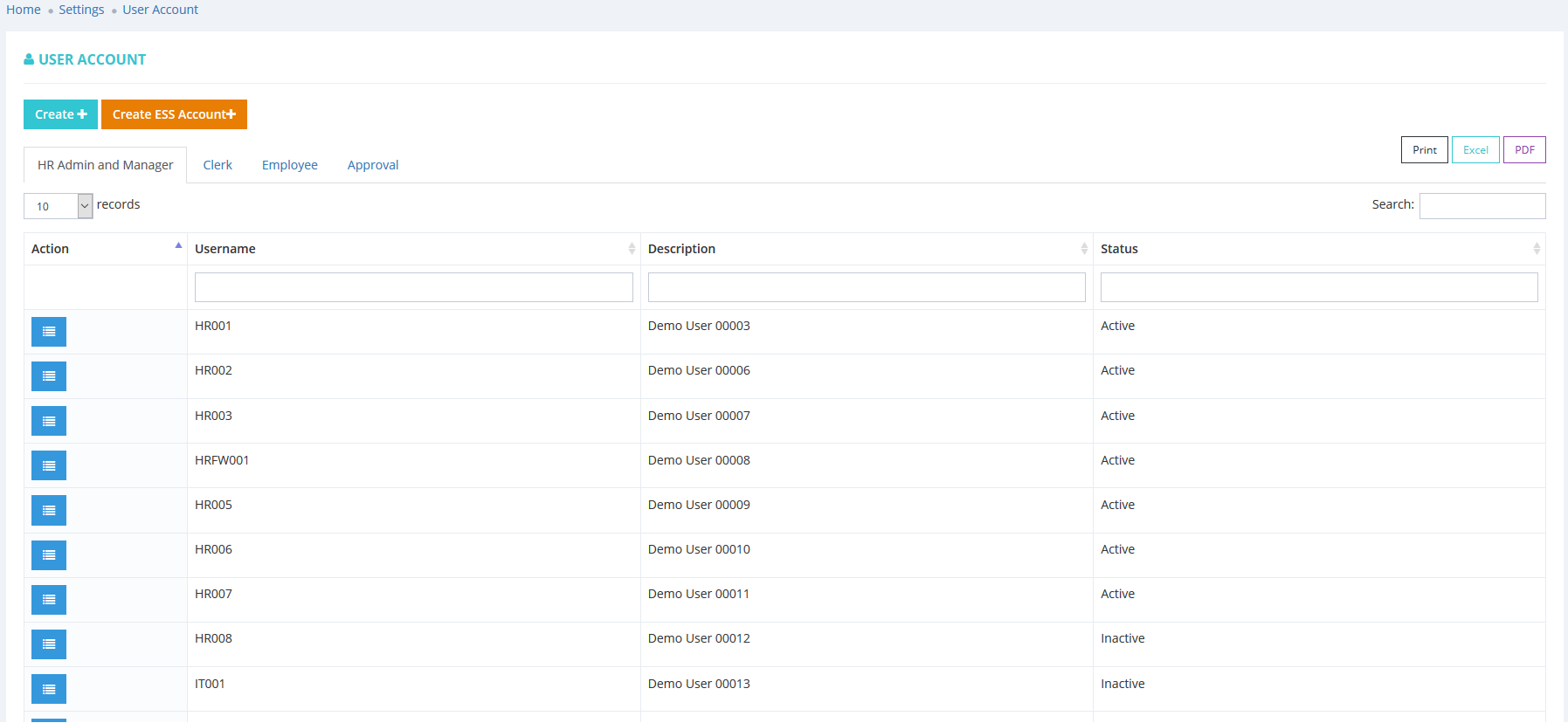This screenshot has width=1568, height=723.
Task: Open action menu icon for HR008 row
Action: click(49, 644)
